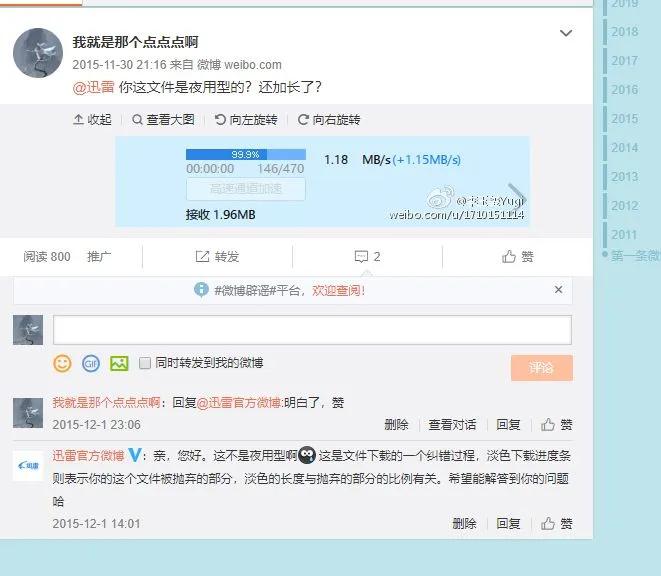Screen dimensions: 661x576
Task: Reply to the 迅雷官方微博 comment
Action: click(x=508, y=524)
